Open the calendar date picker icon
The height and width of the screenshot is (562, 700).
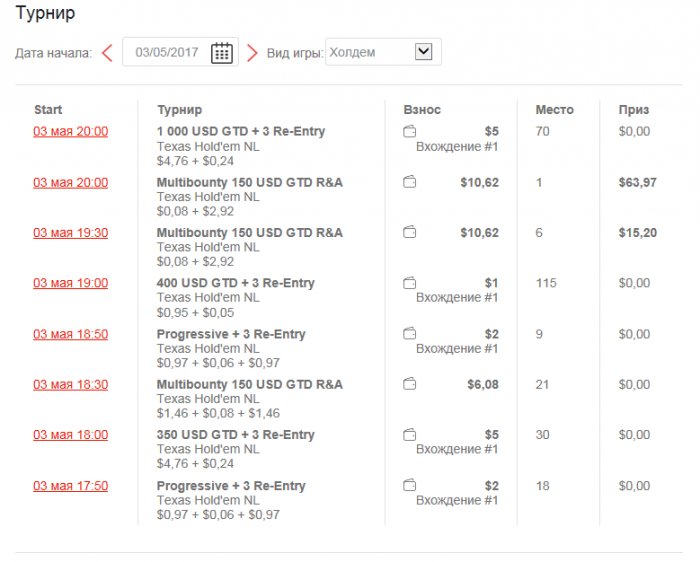coord(222,53)
